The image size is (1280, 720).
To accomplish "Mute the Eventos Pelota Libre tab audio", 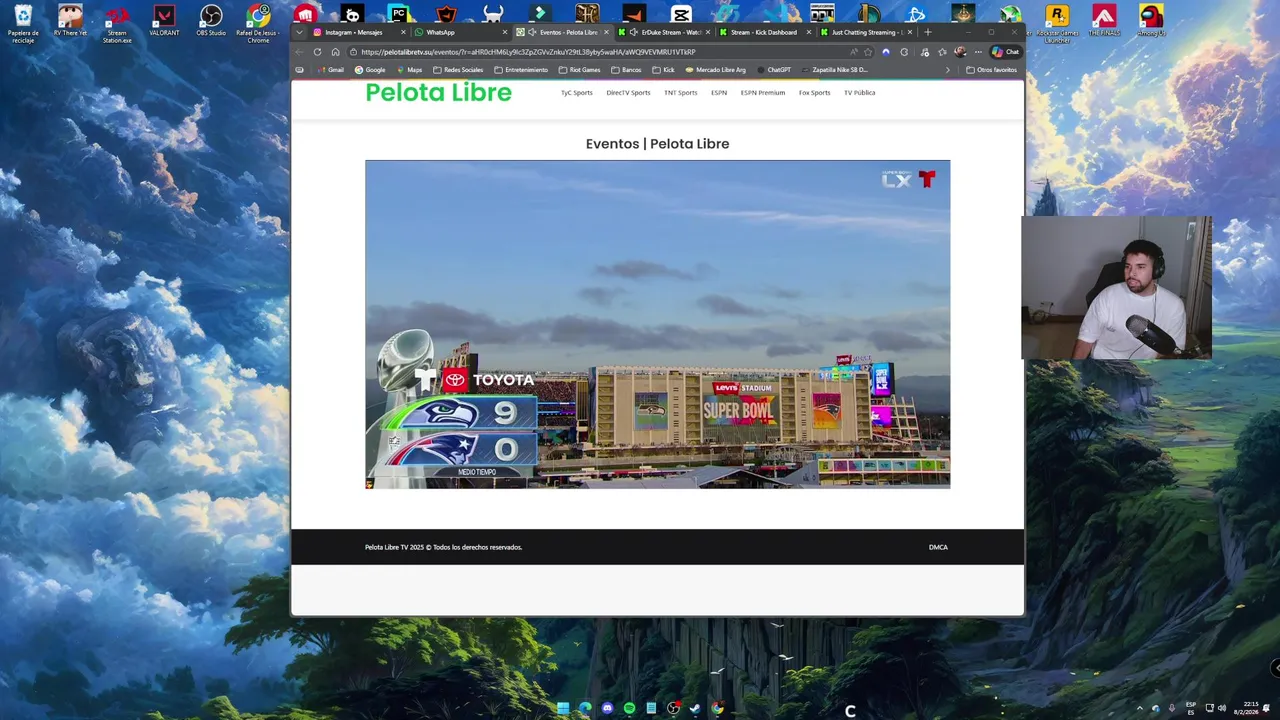I will [x=532, y=32].
